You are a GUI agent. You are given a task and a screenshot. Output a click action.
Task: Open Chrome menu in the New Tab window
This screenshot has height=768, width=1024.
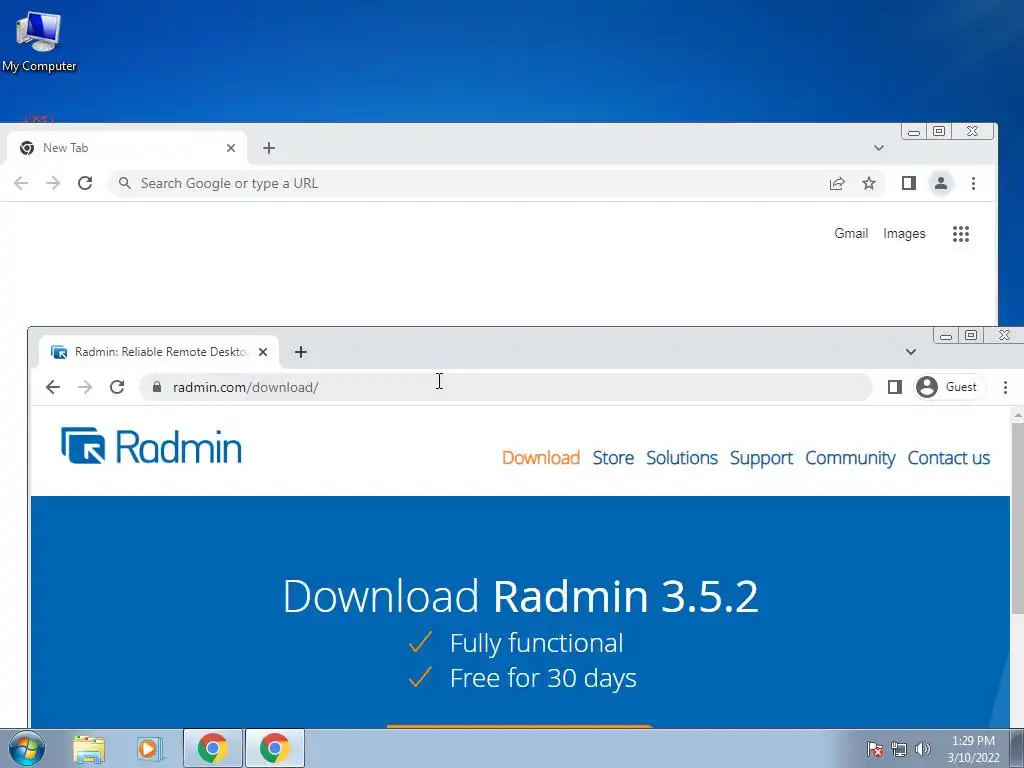973,184
